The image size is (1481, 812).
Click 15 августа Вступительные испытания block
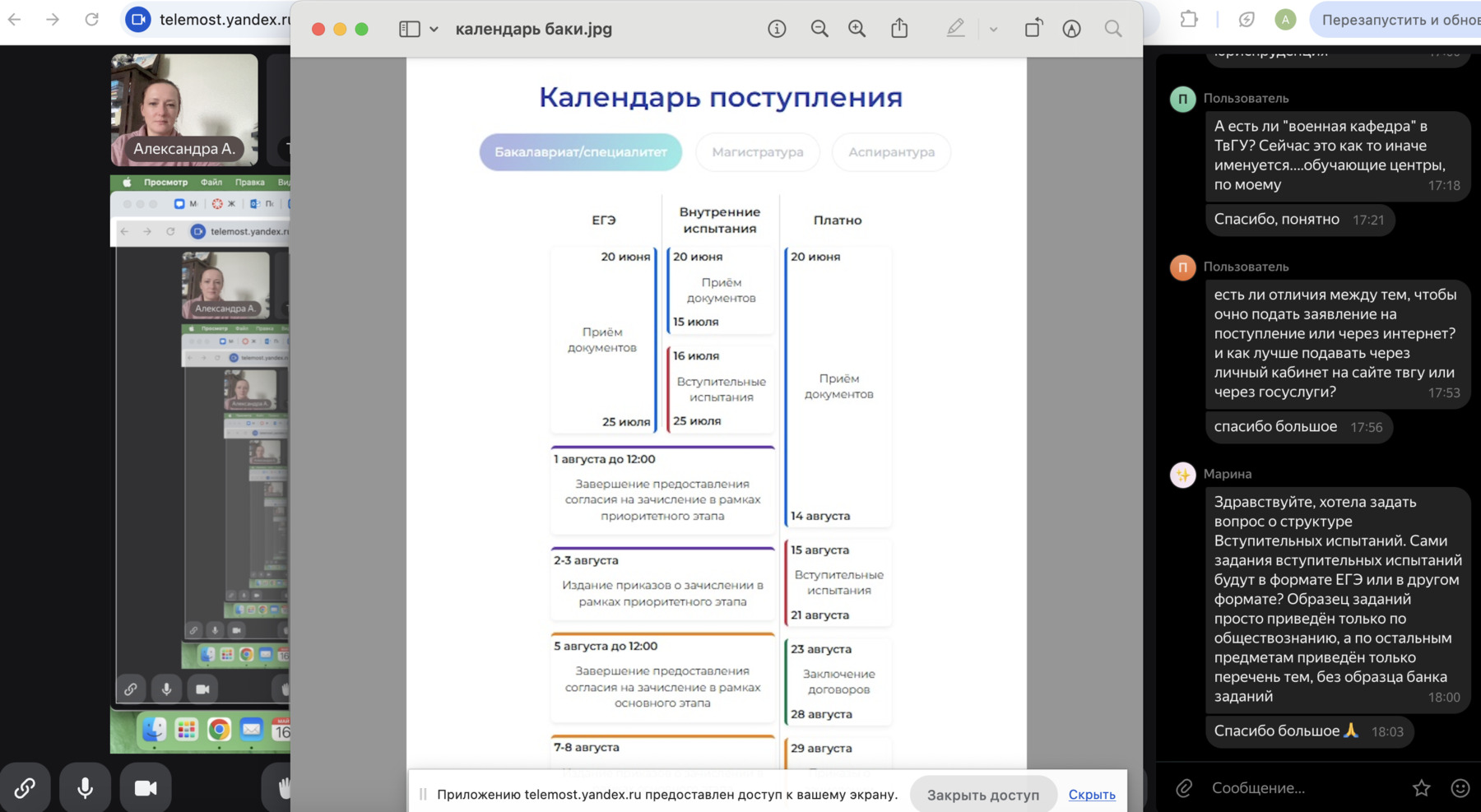click(x=838, y=582)
